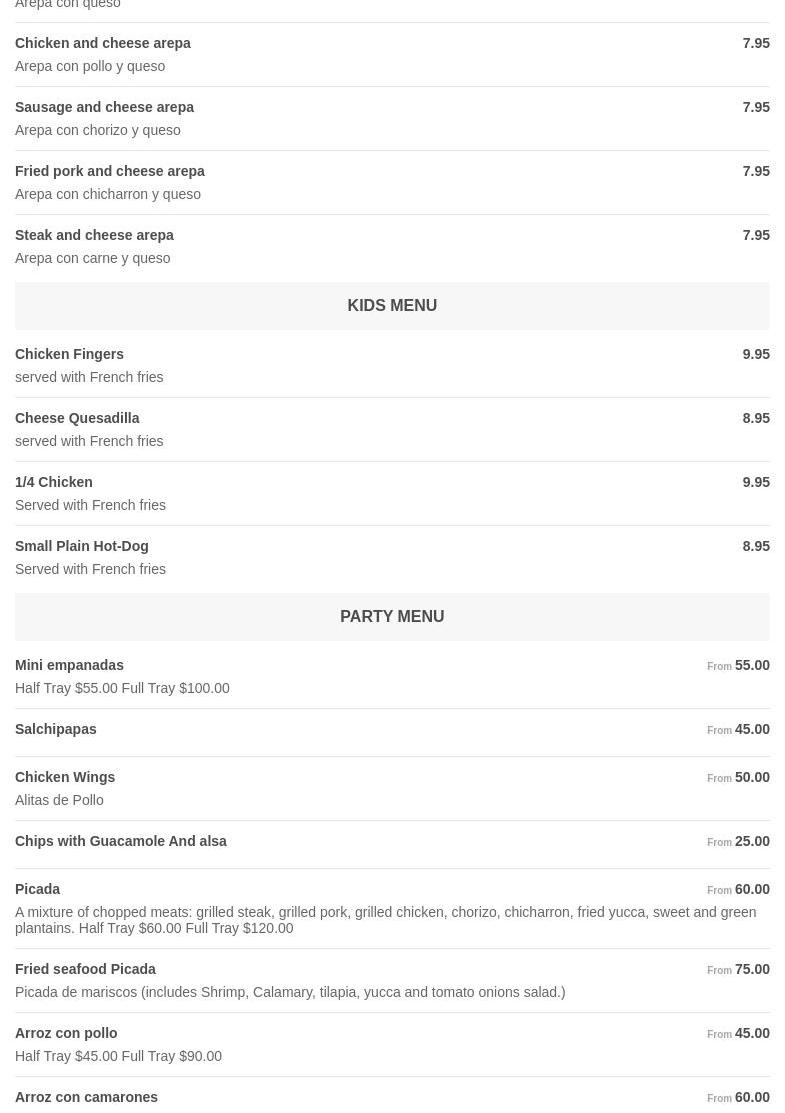Open Chips with Guacamole And alsa
Viewport: 785px width, 1113px height.
(121, 842)
